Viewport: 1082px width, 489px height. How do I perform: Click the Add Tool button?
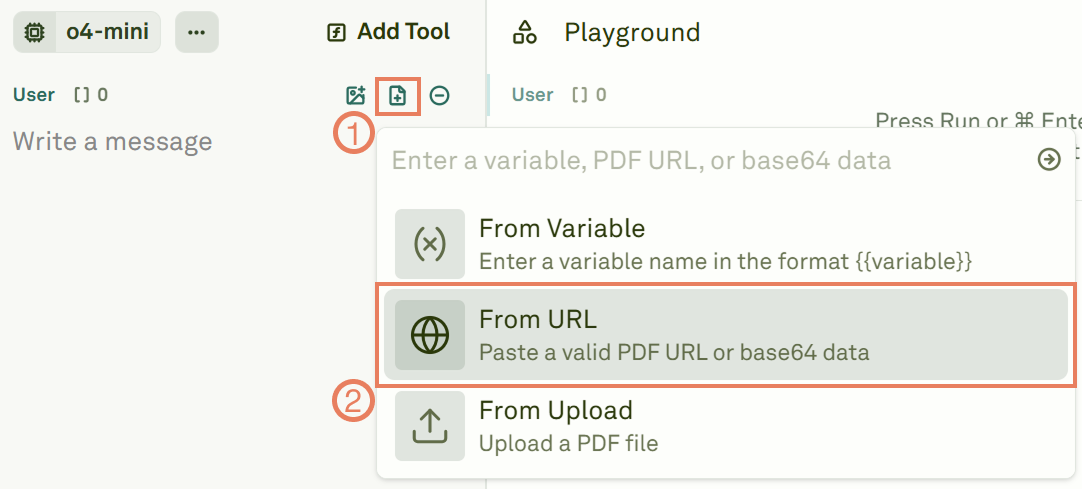pyautogui.click(x=388, y=32)
